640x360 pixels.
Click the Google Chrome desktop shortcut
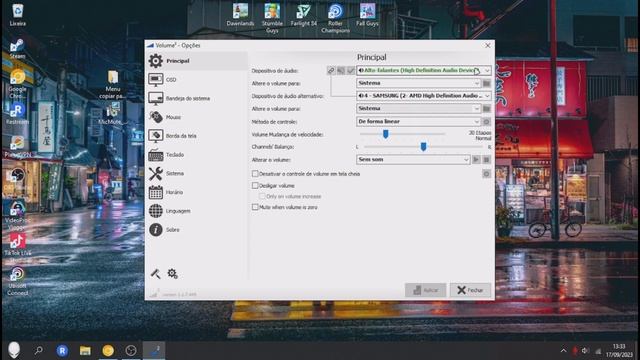18,84
